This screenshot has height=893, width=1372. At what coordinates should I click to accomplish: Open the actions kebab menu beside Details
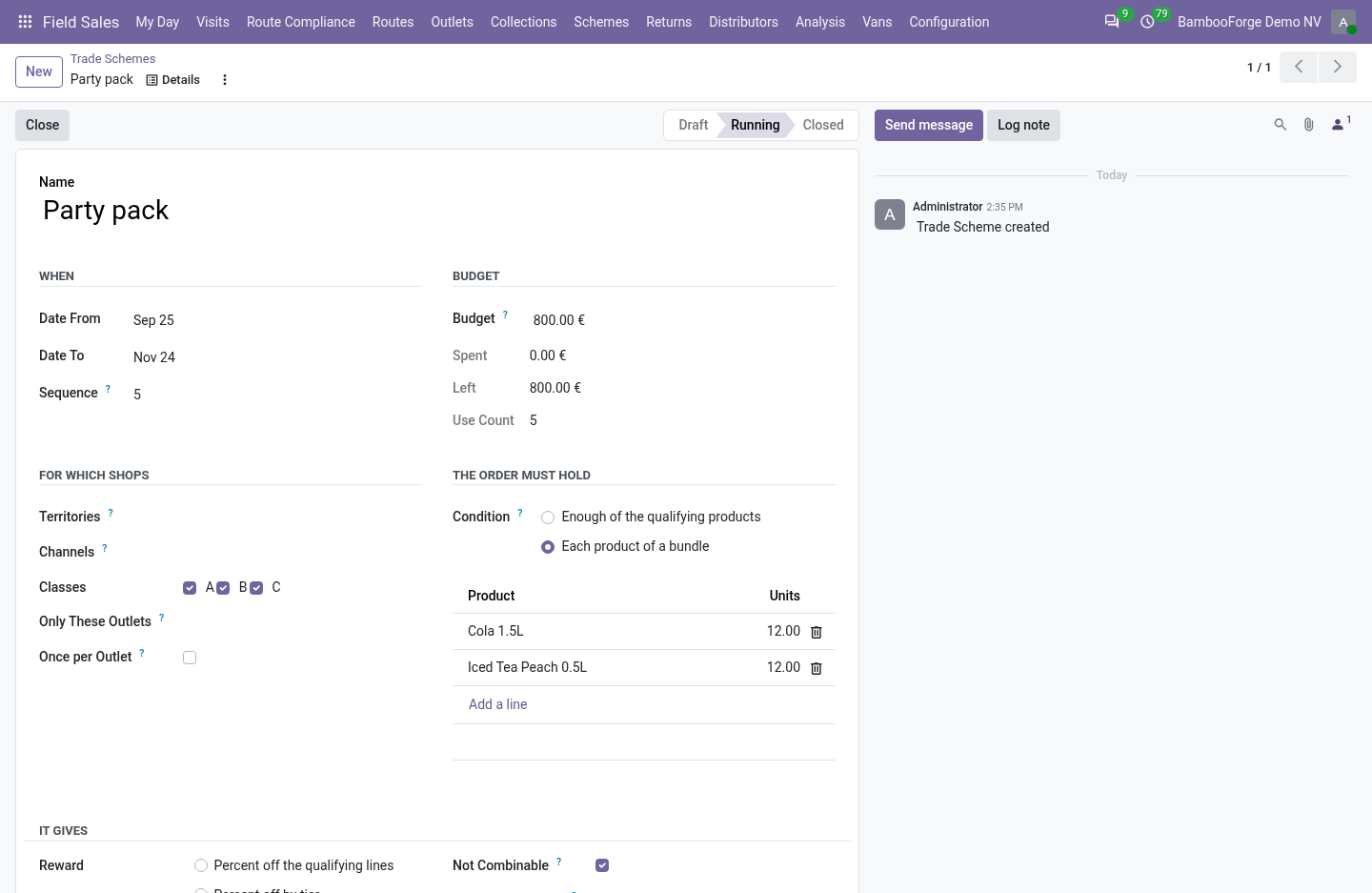[x=225, y=80]
